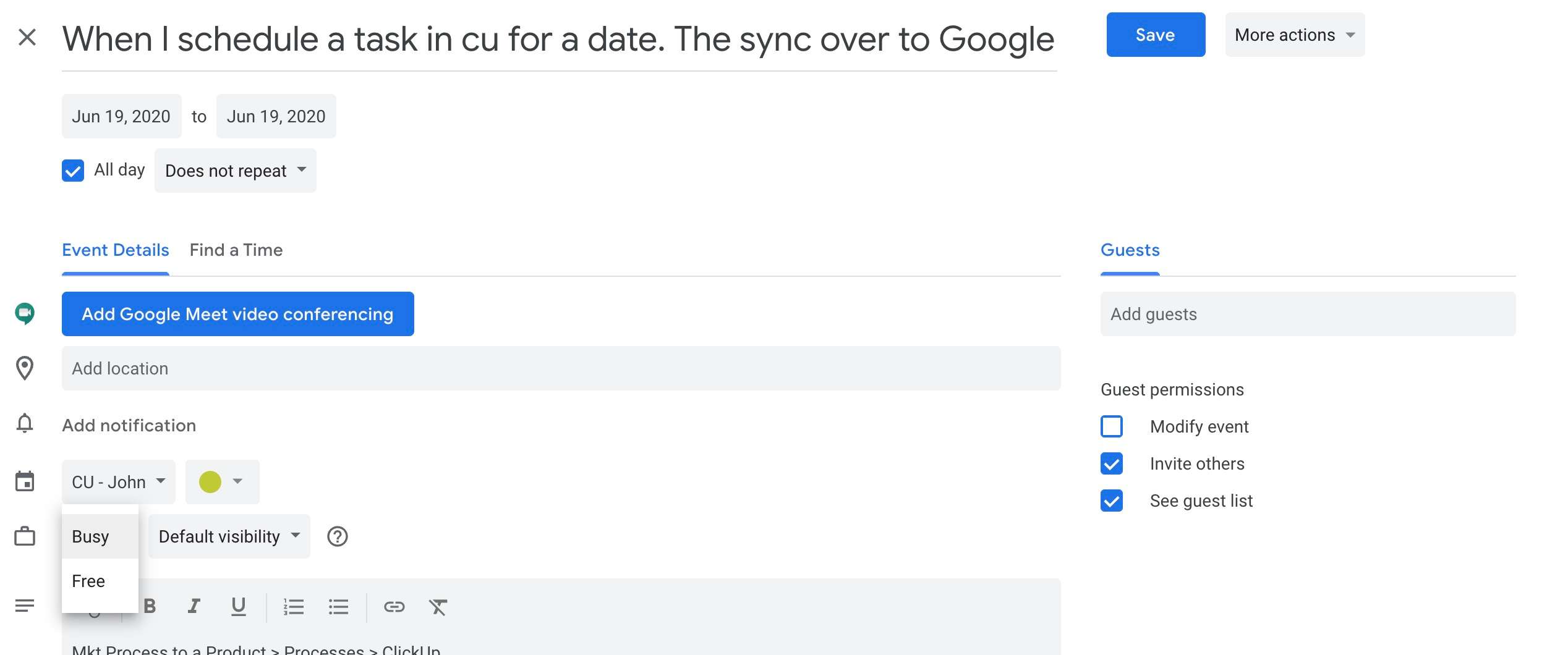Viewport: 1568px width, 655px height.
Task: Click the insert link icon
Action: (x=394, y=607)
